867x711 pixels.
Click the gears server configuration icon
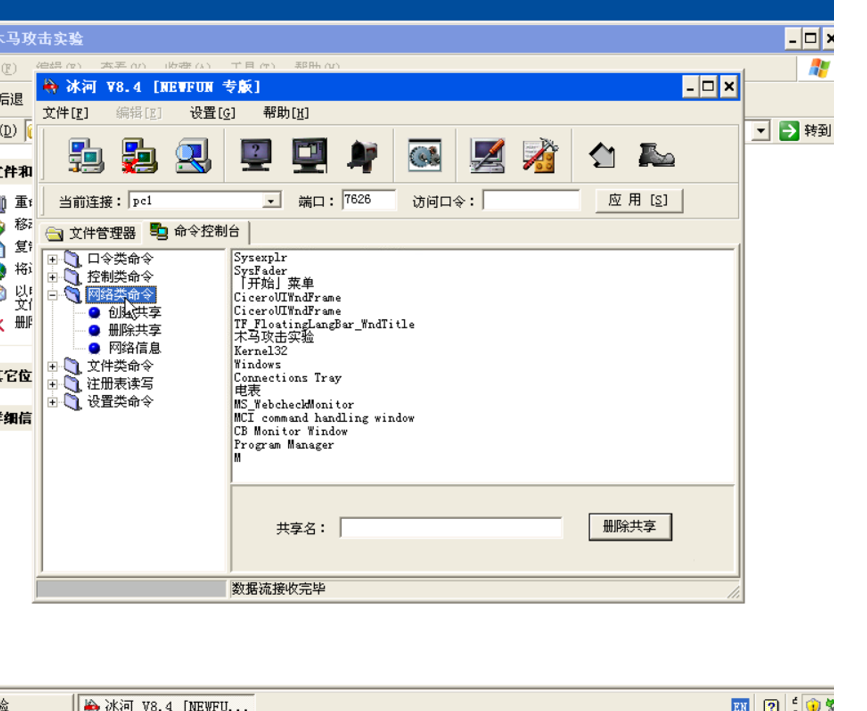(425, 155)
